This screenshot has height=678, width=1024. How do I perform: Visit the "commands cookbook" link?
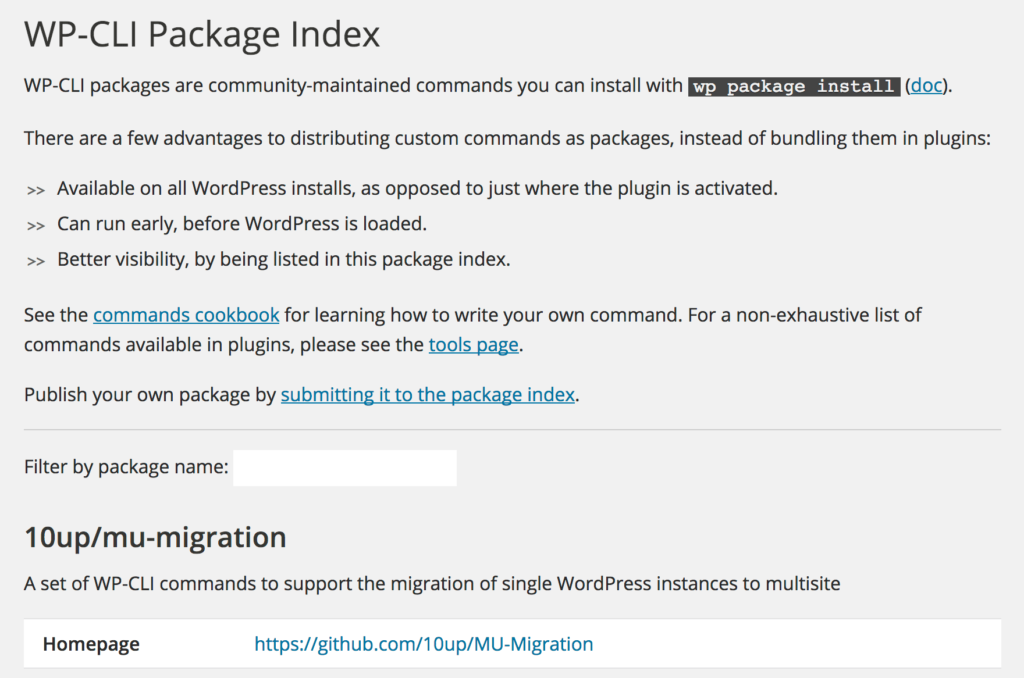185,315
